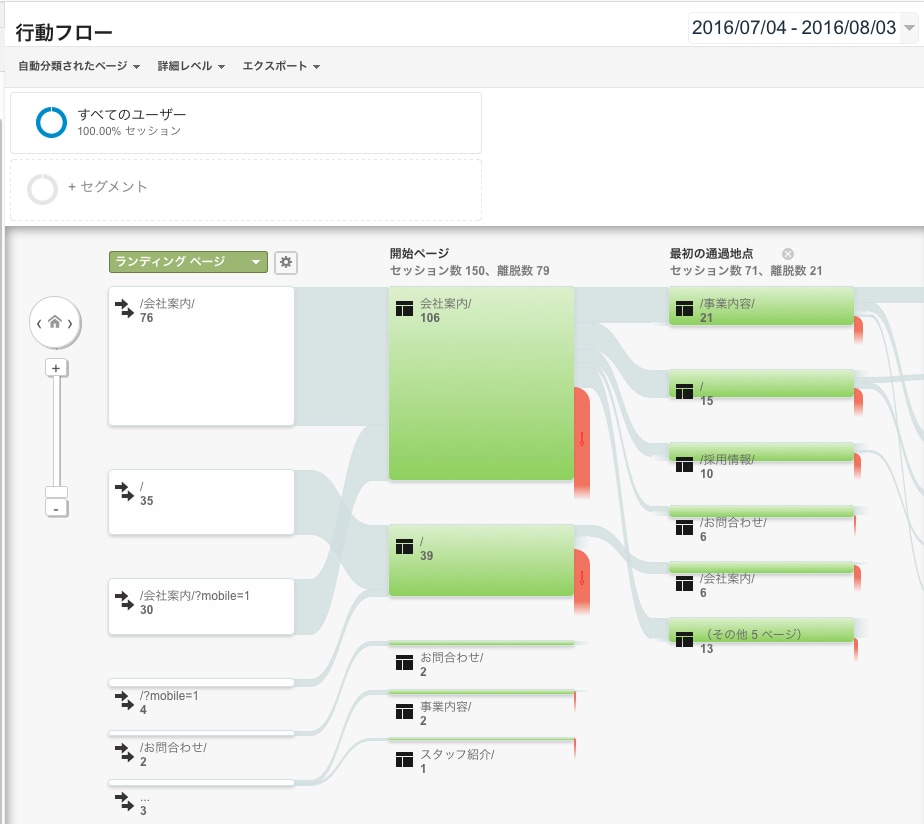Select the 会社案内/ 106 start page node
Viewport: 924px width, 824px height.
[481, 383]
